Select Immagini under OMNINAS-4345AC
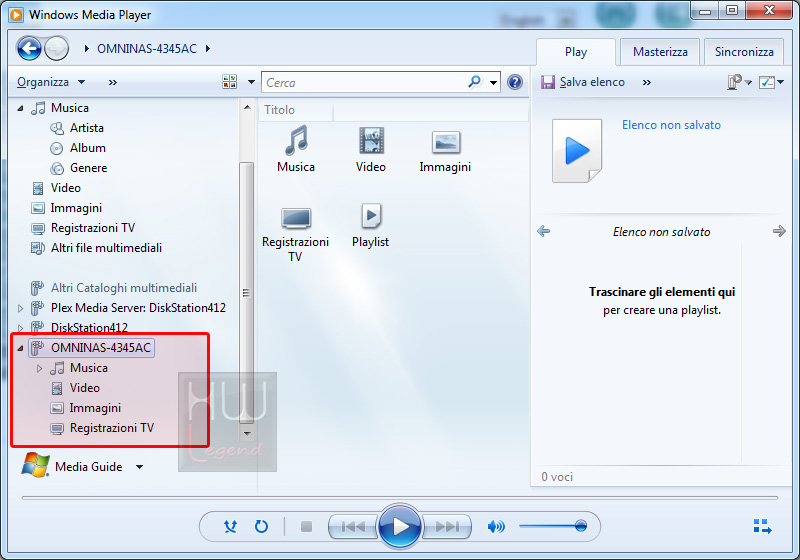Viewport: 800px width, 560px height. click(x=95, y=408)
